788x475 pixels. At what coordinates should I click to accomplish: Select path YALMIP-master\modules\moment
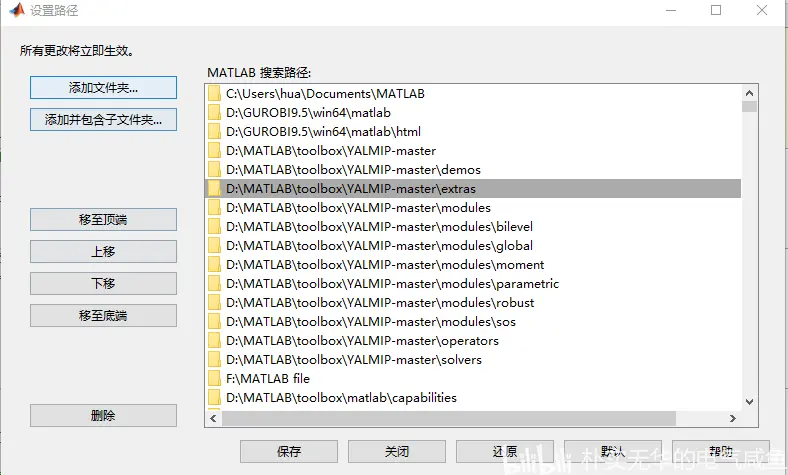pos(473,264)
